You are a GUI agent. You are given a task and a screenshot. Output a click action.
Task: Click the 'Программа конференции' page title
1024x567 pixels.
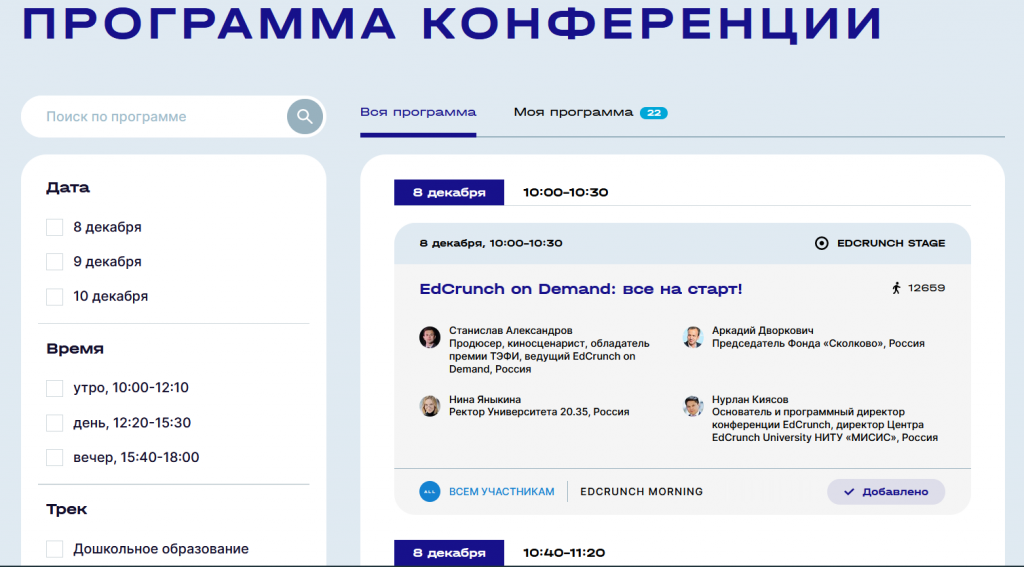[452, 24]
